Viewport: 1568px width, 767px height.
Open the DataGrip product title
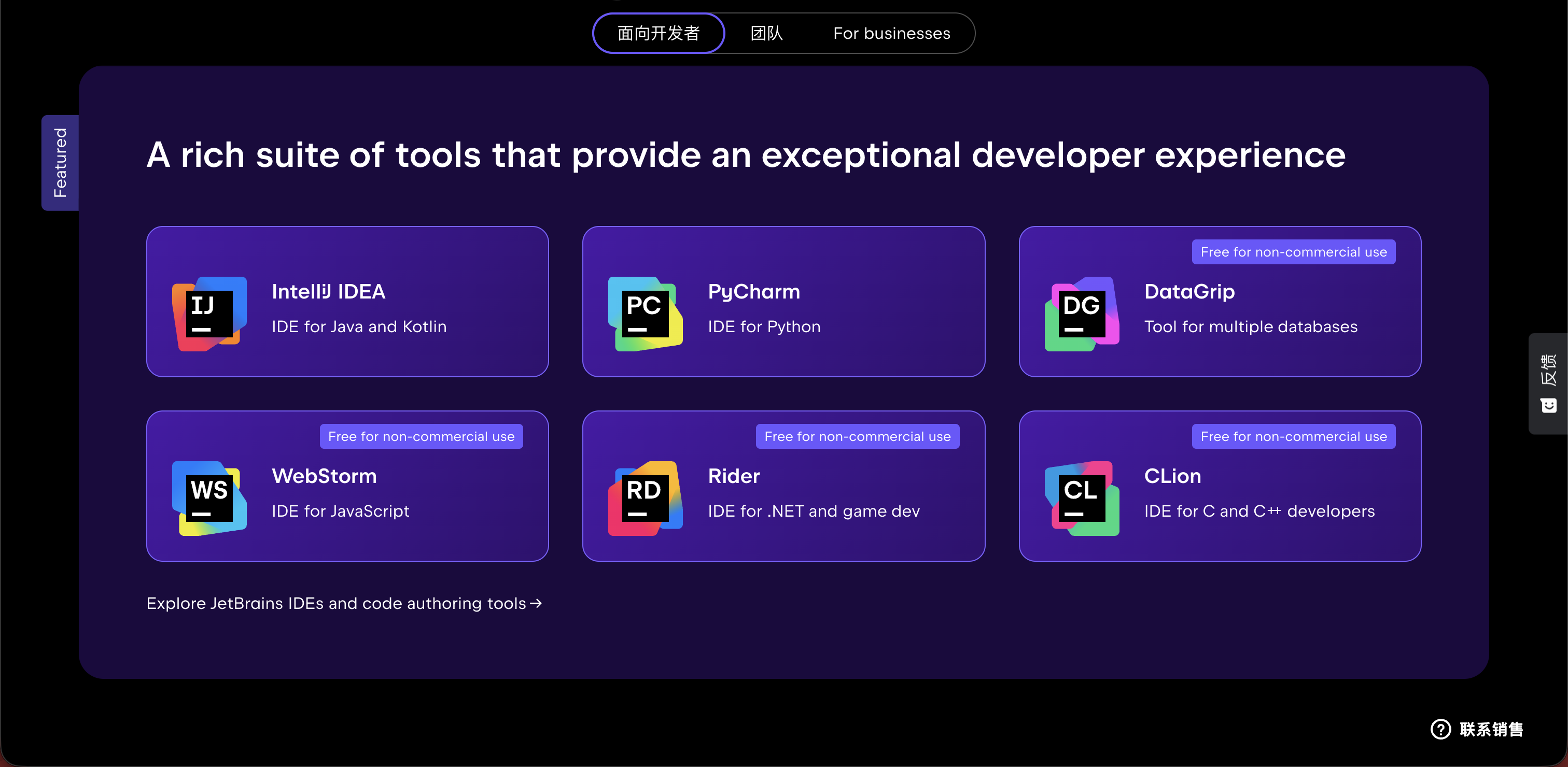click(1189, 291)
